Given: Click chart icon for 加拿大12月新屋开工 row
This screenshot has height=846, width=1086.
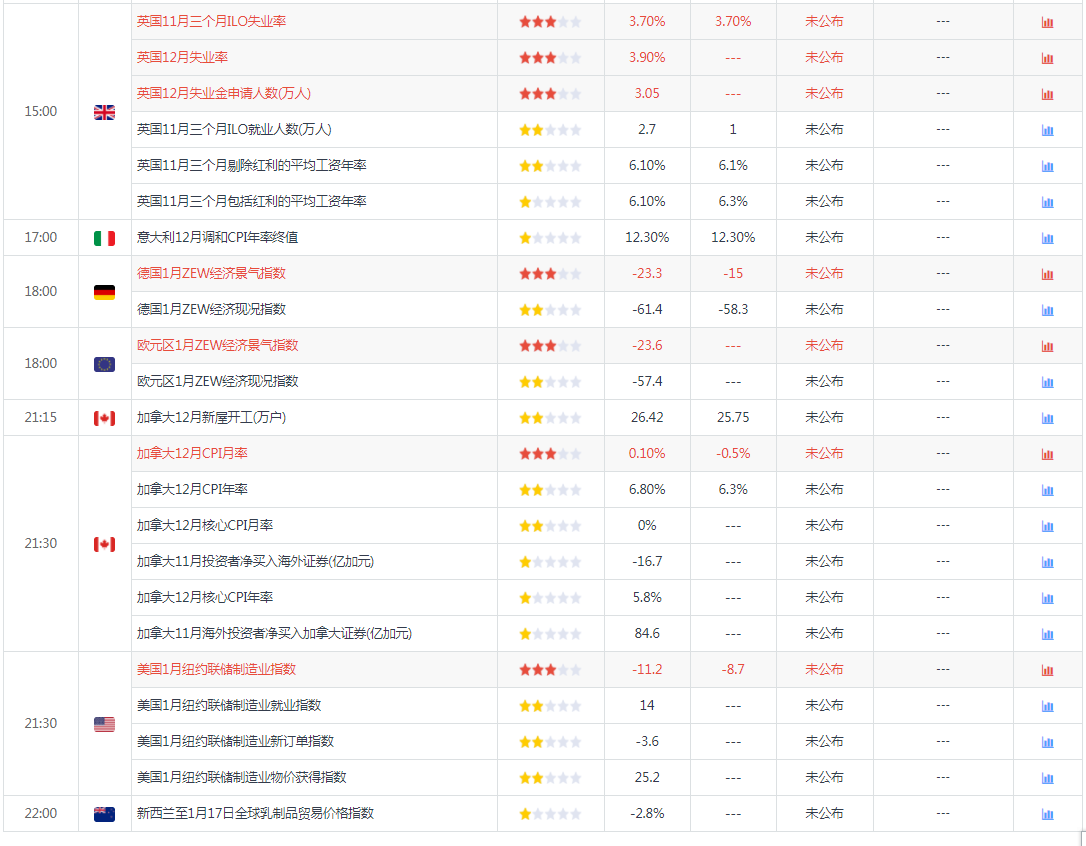Looking at the screenshot, I should coord(1047,418).
